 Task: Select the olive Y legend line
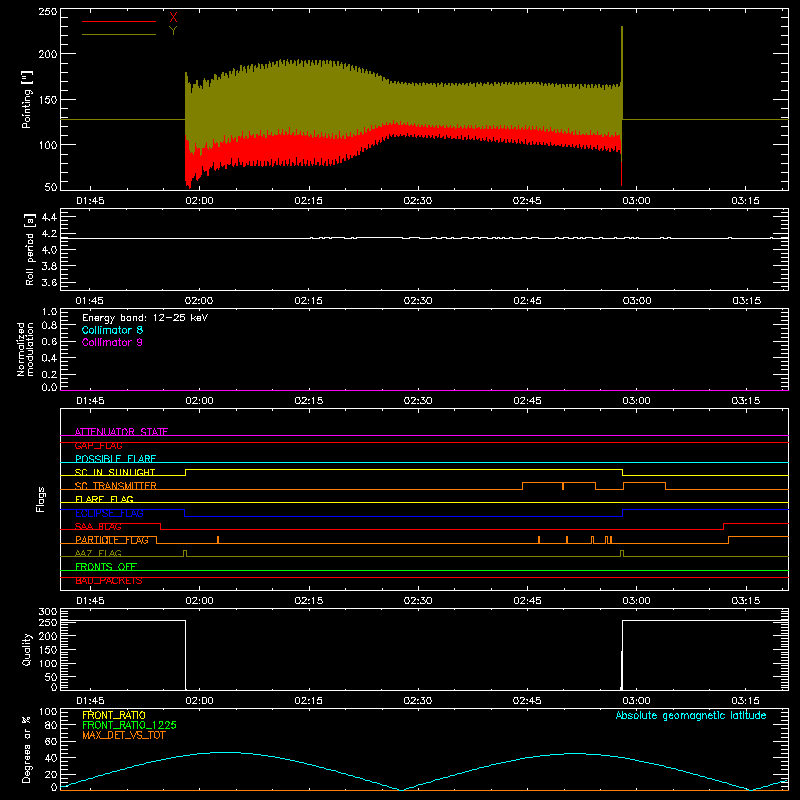click(119, 34)
